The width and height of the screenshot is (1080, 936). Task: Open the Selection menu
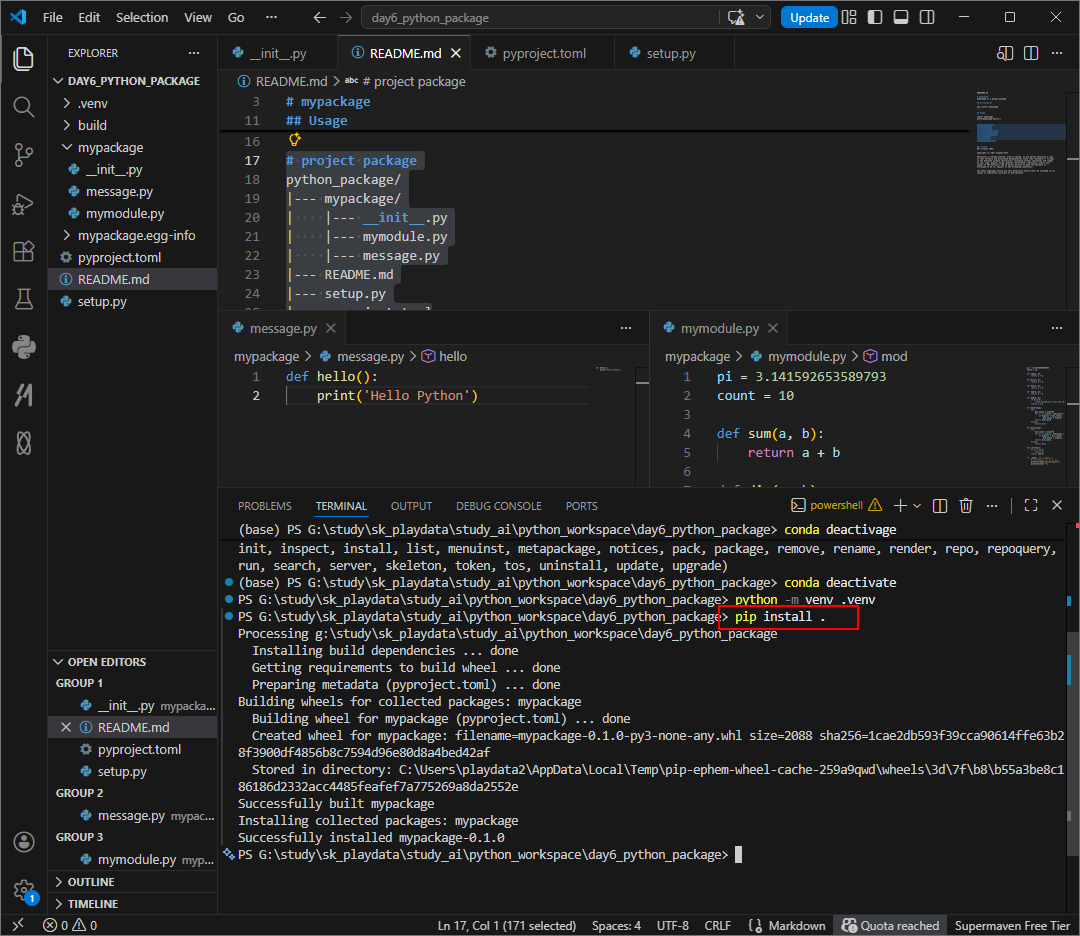pos(142,17)
